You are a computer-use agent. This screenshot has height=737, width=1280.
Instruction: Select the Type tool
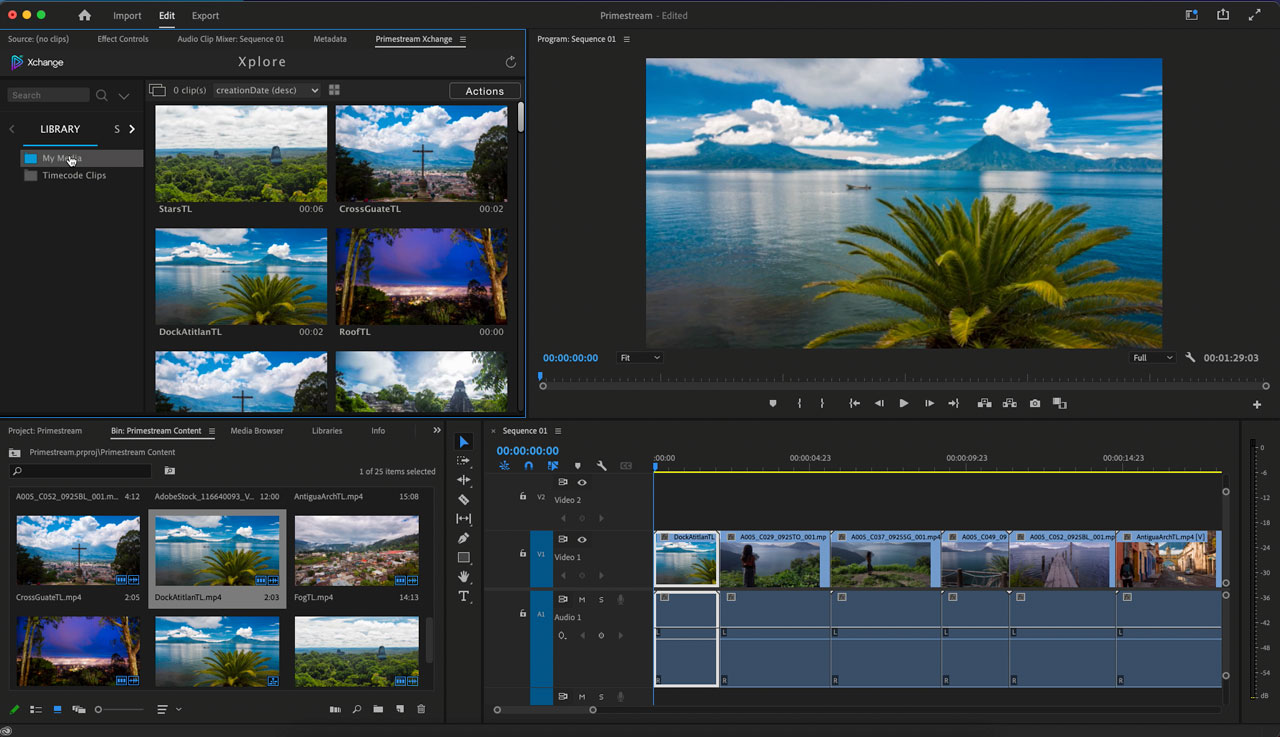(463, 596)
